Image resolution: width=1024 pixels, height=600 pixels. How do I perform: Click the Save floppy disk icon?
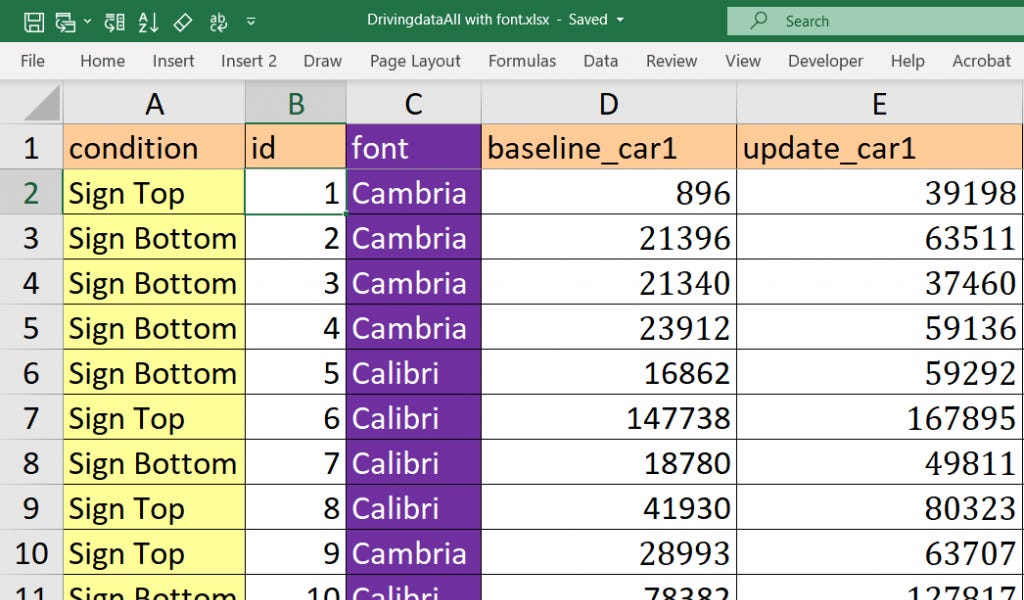34,22
